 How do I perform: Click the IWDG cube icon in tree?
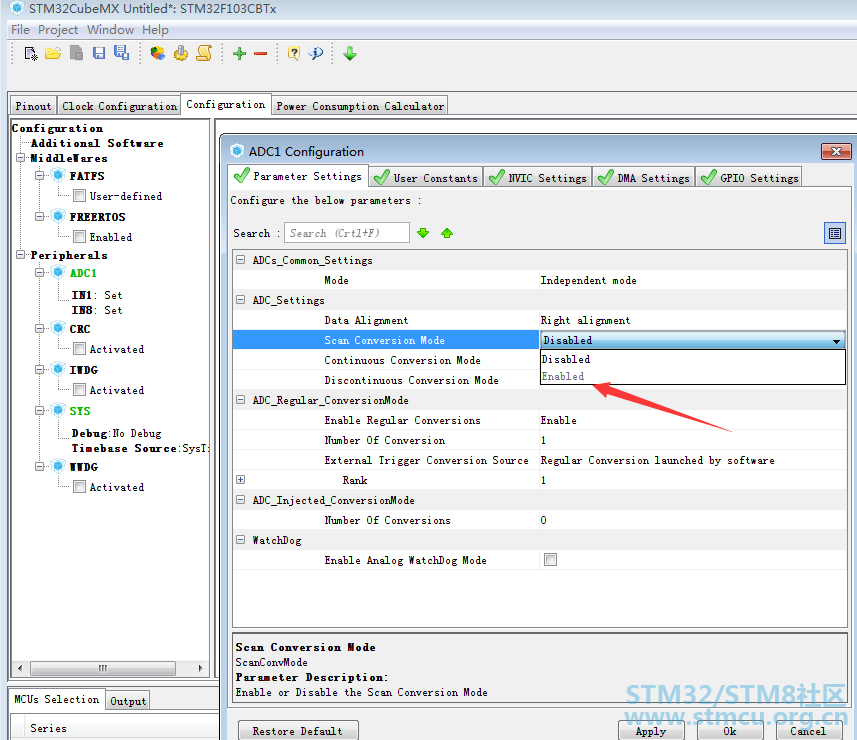[x=58, y=369]
